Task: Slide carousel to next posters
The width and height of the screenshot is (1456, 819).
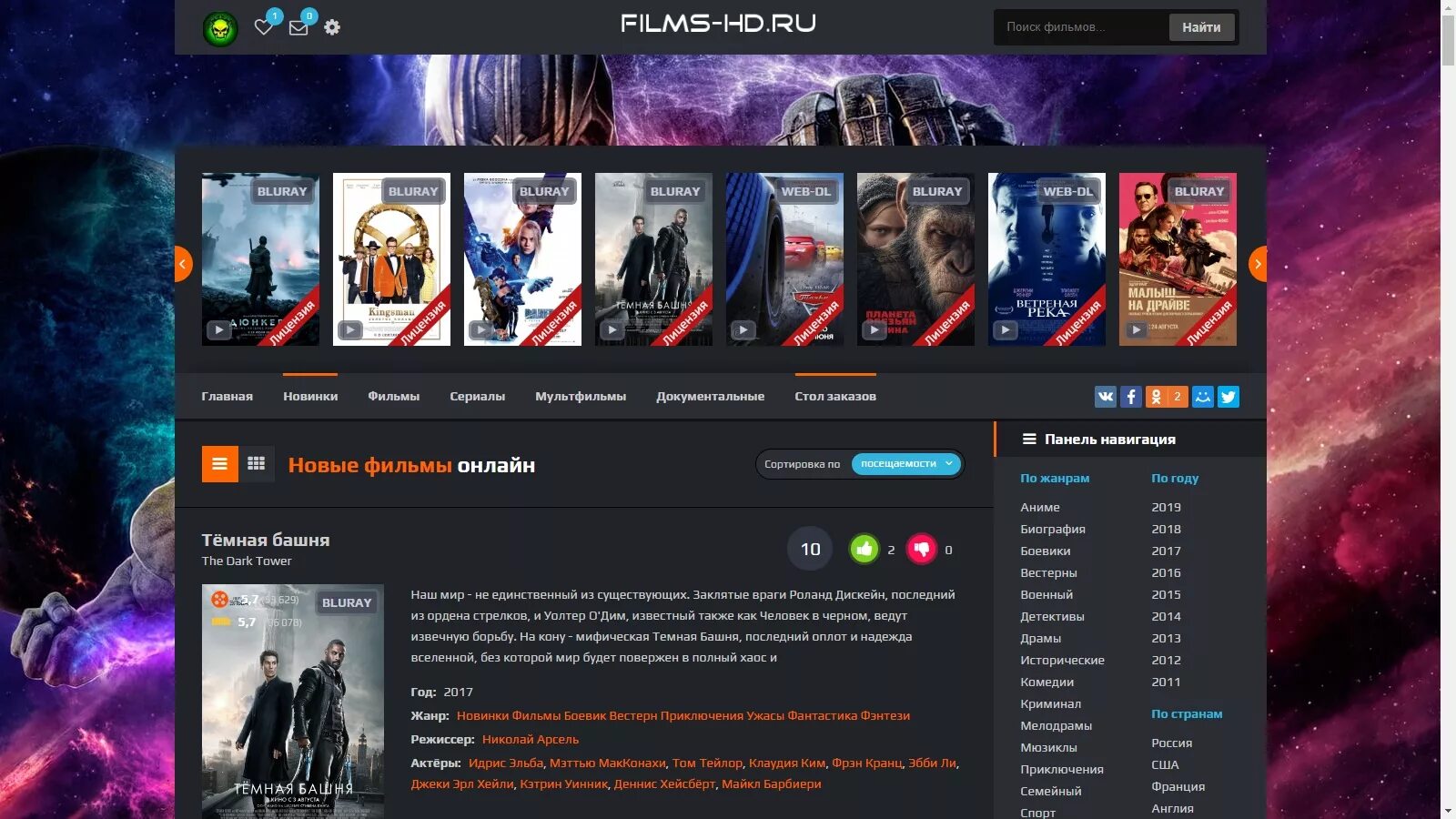Action: 1258,264
